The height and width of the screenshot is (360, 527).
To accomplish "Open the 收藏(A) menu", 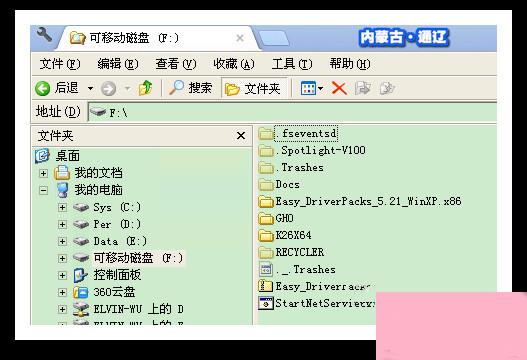I will coord(234,64).
